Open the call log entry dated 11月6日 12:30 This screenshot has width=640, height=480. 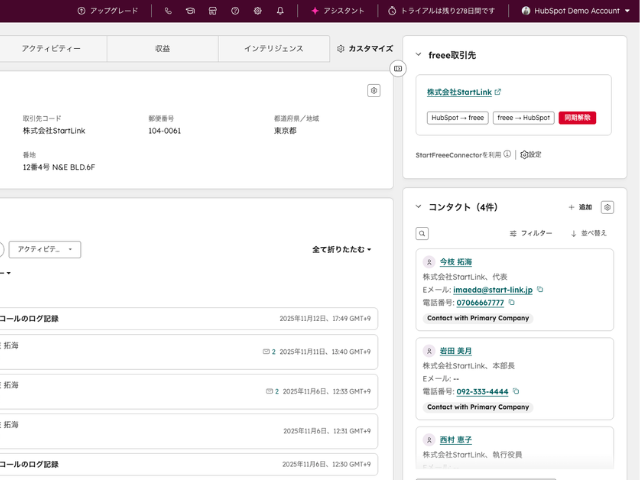(189, 464)
